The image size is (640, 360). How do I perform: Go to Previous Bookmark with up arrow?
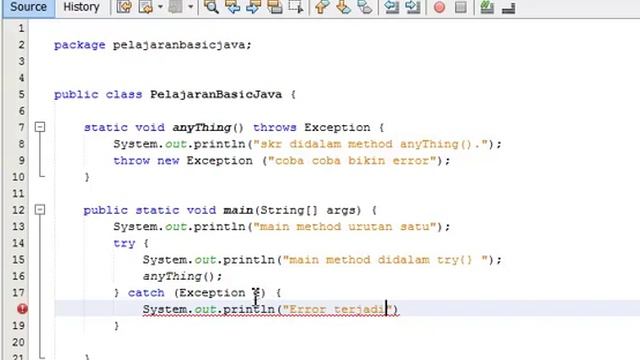tap(322, 7)
